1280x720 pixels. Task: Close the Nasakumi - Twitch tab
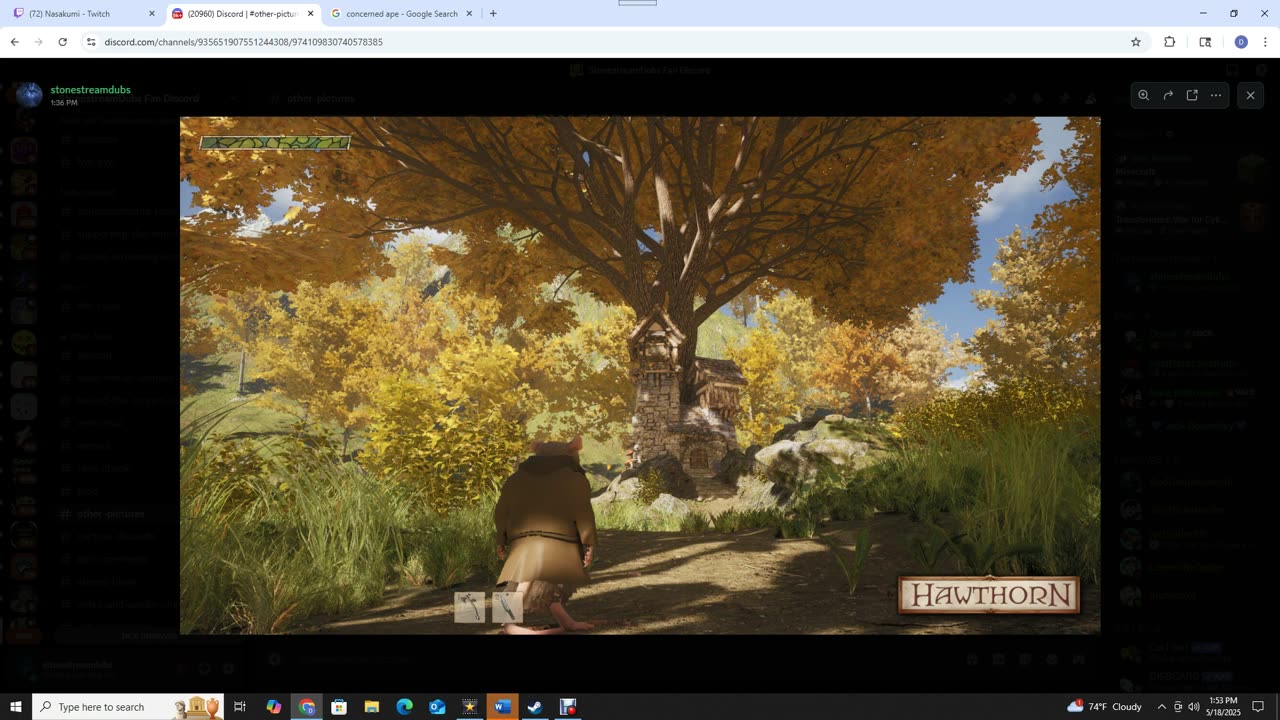coord(152,14)
